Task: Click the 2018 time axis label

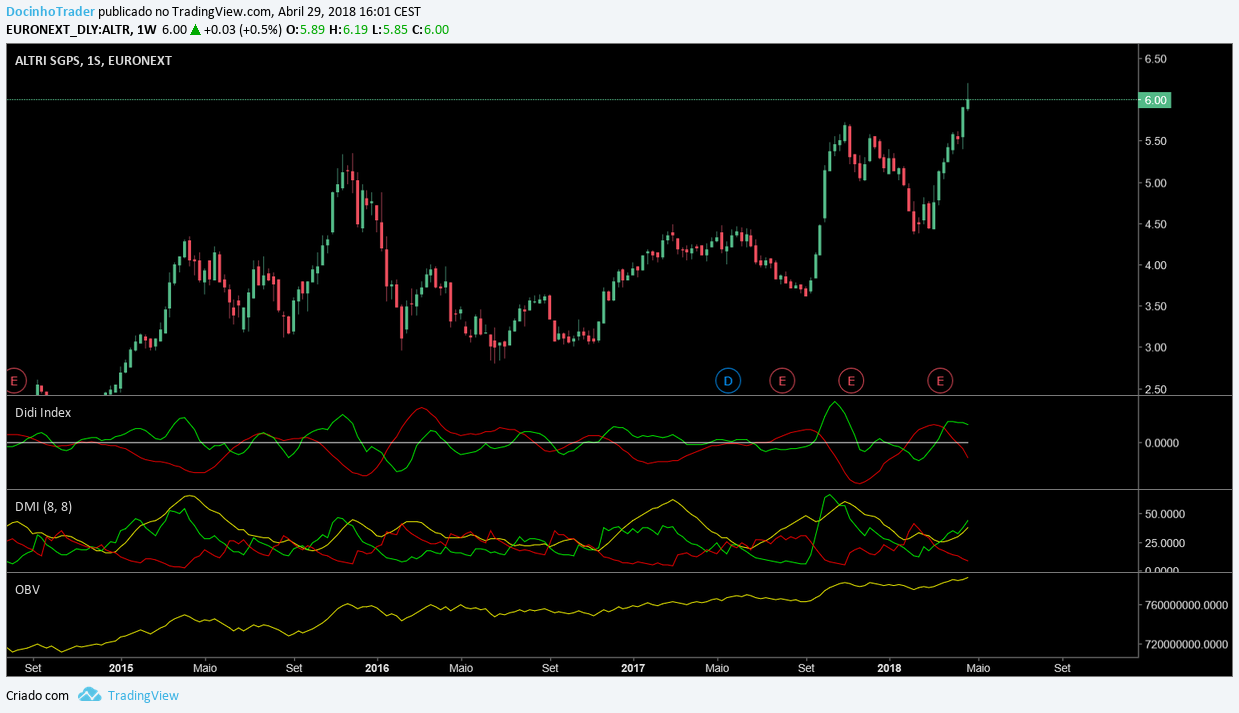Action: click(x=889, y=667)
